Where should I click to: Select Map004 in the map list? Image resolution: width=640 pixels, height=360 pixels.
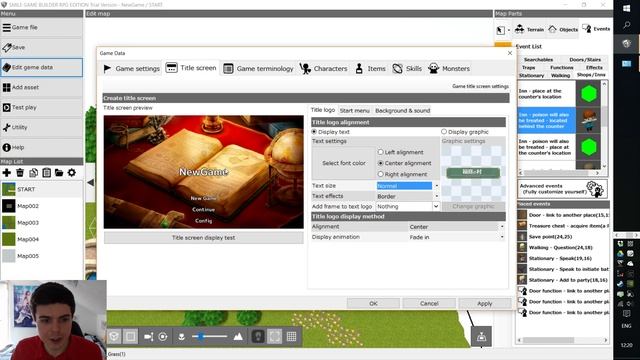[41, 239]
